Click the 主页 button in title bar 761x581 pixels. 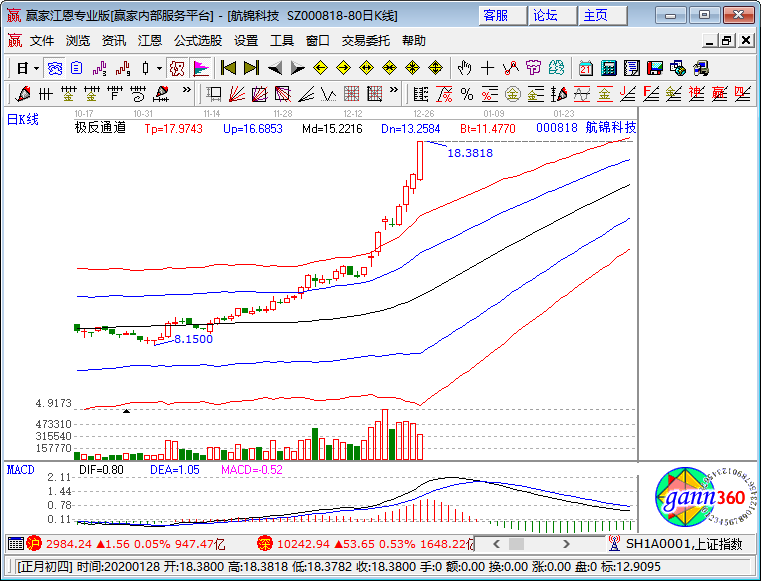point(602,16)
